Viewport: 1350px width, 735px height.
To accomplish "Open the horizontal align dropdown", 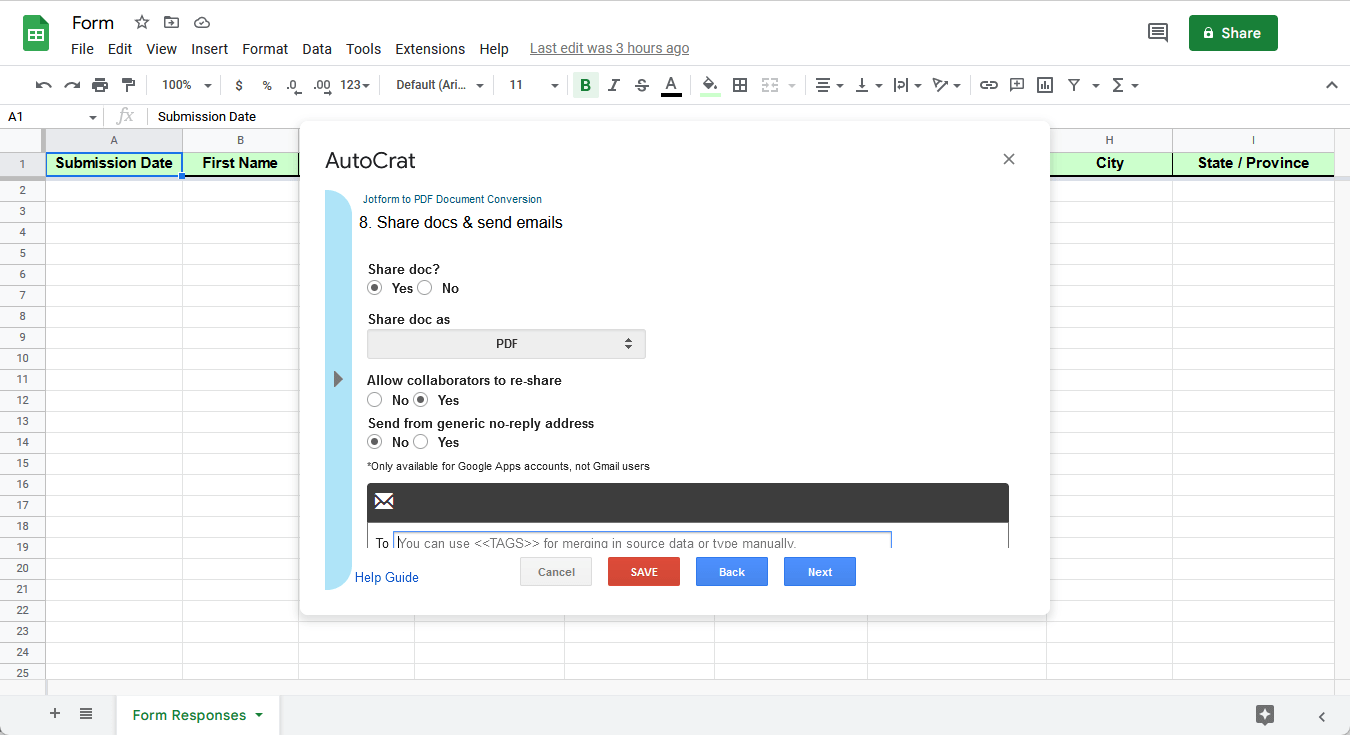I will pyautogui.click(x=829, y=85).
